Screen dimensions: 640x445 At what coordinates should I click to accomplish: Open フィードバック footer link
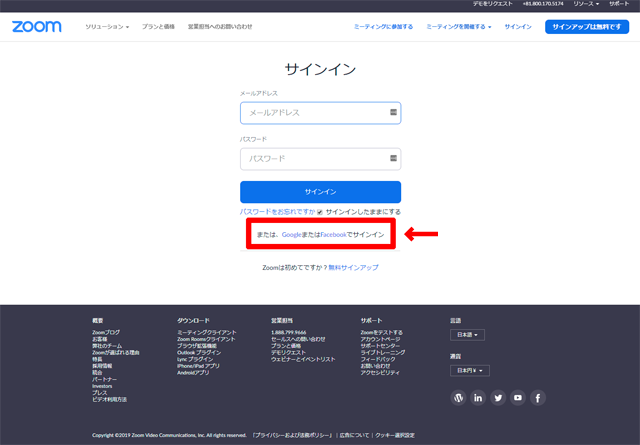point(378,359)
